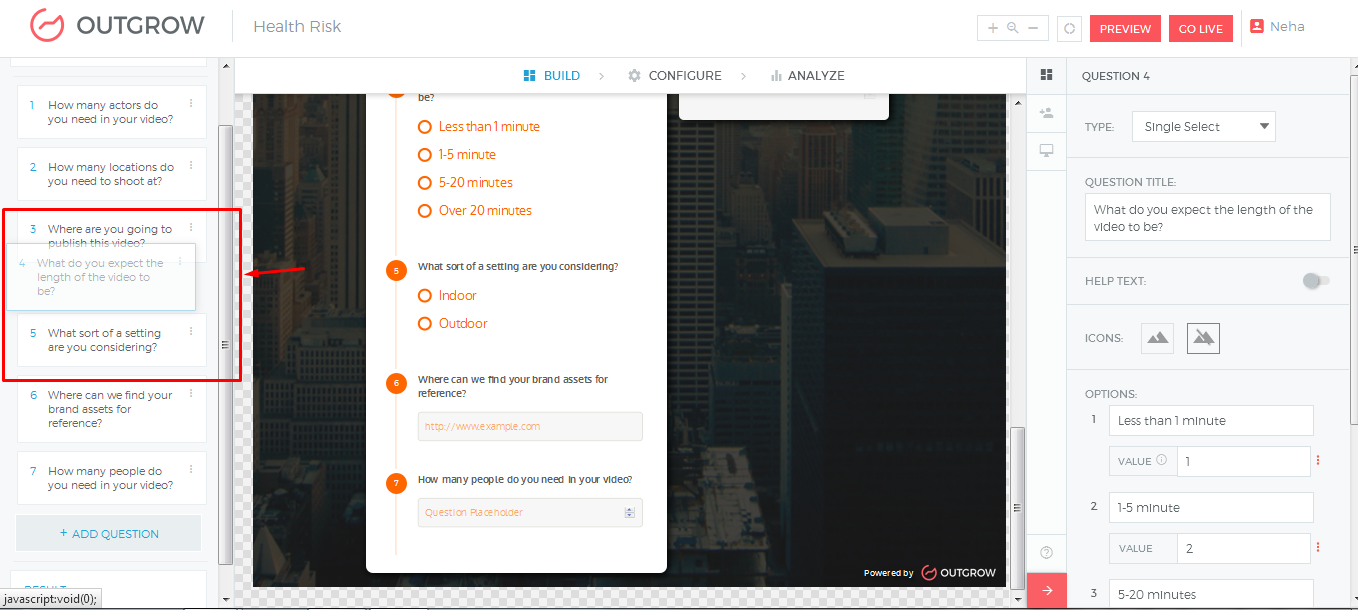Viewport: 1358px width, 610px height.
Task: Choose the Outdoor radio option
Action: coord(425,323)
